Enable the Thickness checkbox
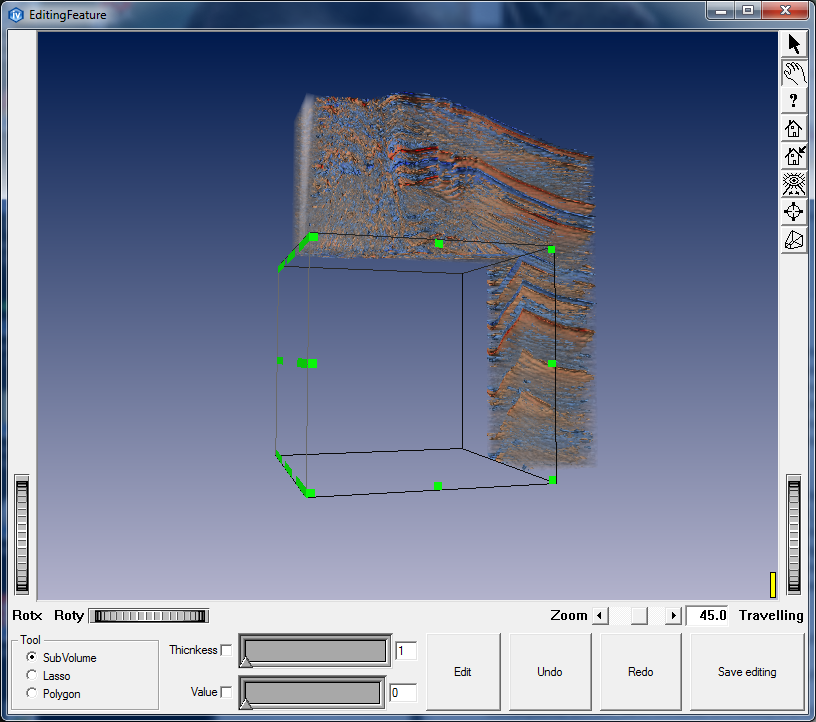The image size is (816, 722). [x=226, y=651]
